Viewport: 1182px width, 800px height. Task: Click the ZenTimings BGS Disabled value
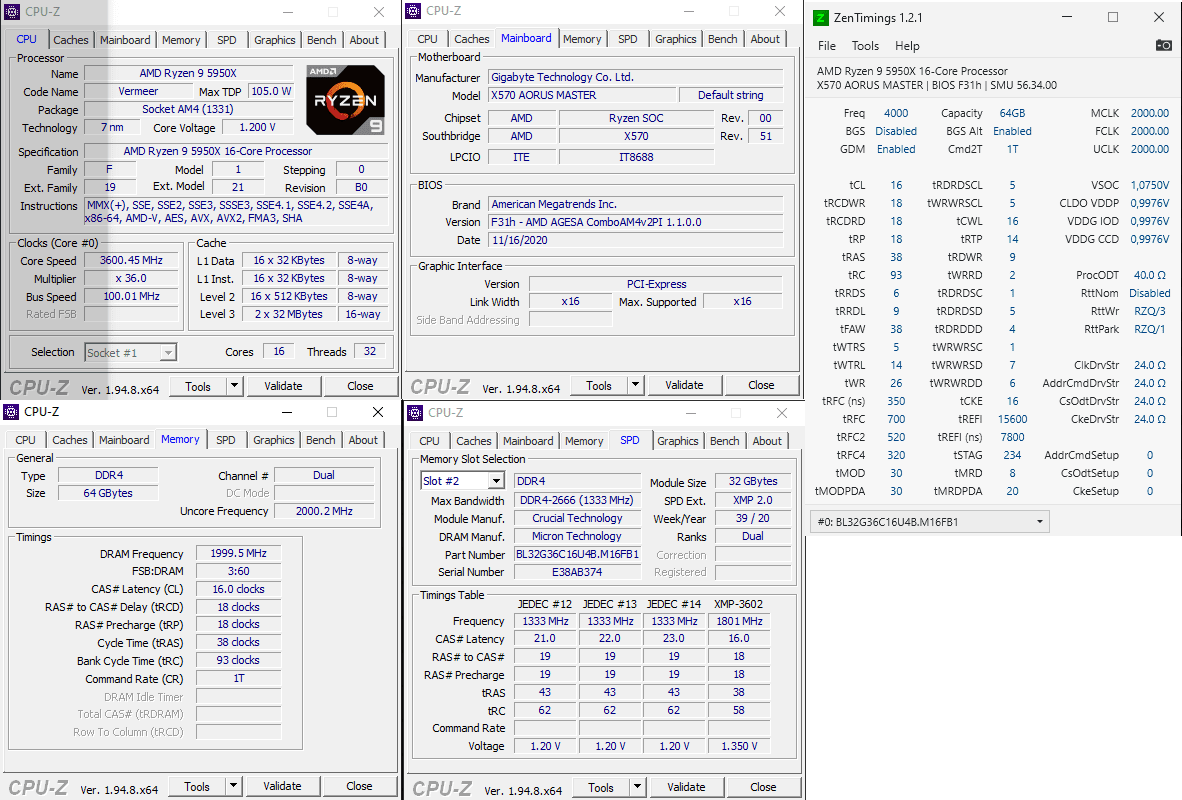(x=896, y=131)
